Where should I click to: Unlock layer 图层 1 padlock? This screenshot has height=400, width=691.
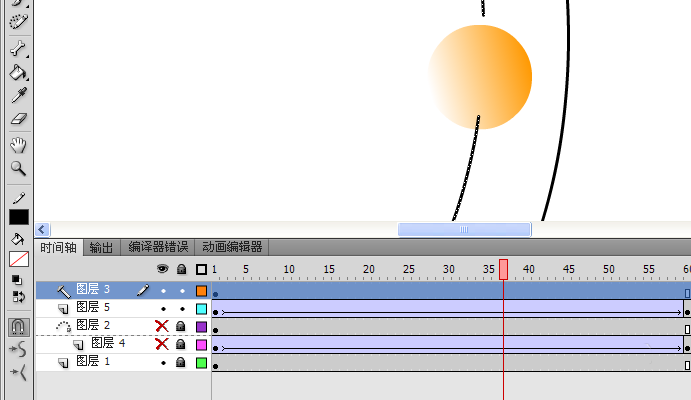(x=181, y=363)
